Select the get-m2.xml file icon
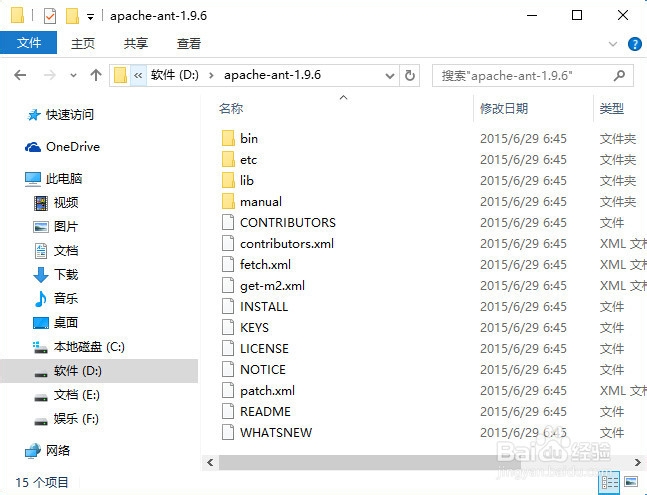647x495 pixels. click(x=228, y=285)
